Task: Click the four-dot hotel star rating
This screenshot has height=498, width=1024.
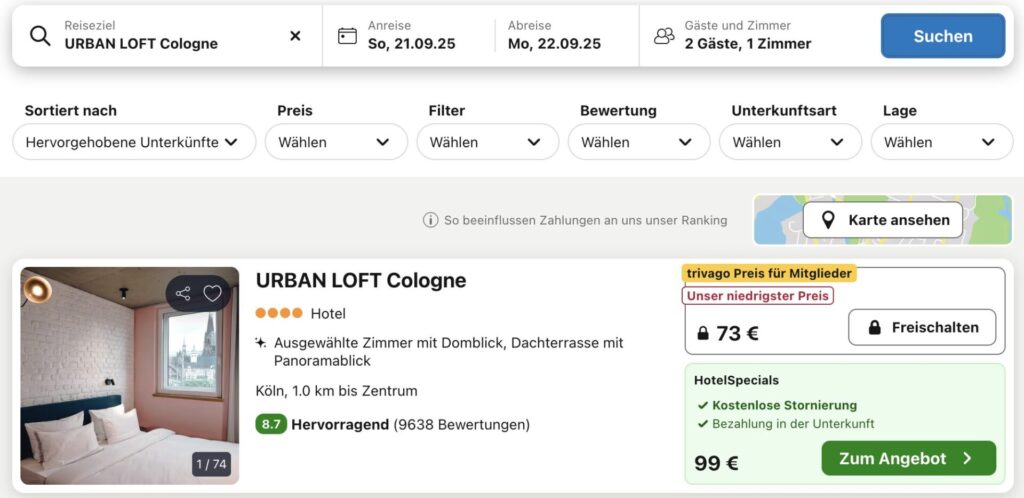Action: click(x=279, y=313)
